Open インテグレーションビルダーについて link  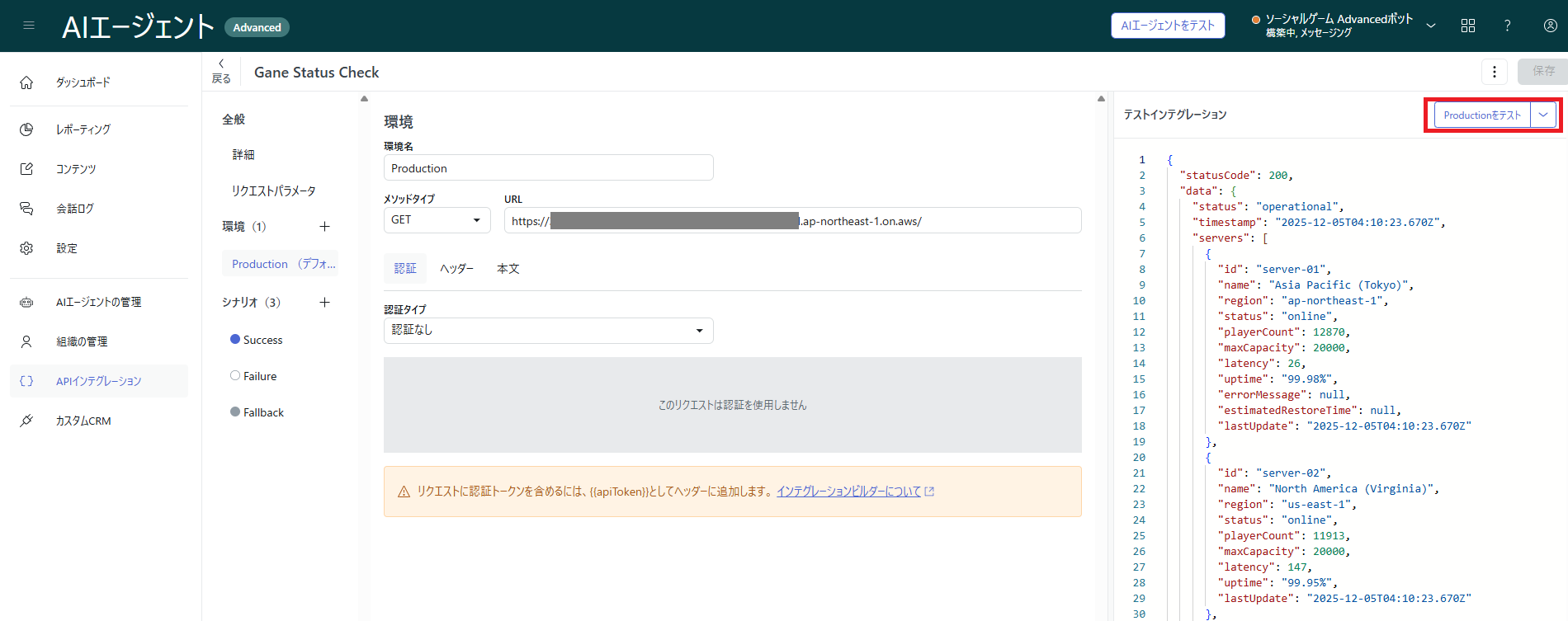click(848, 492)
